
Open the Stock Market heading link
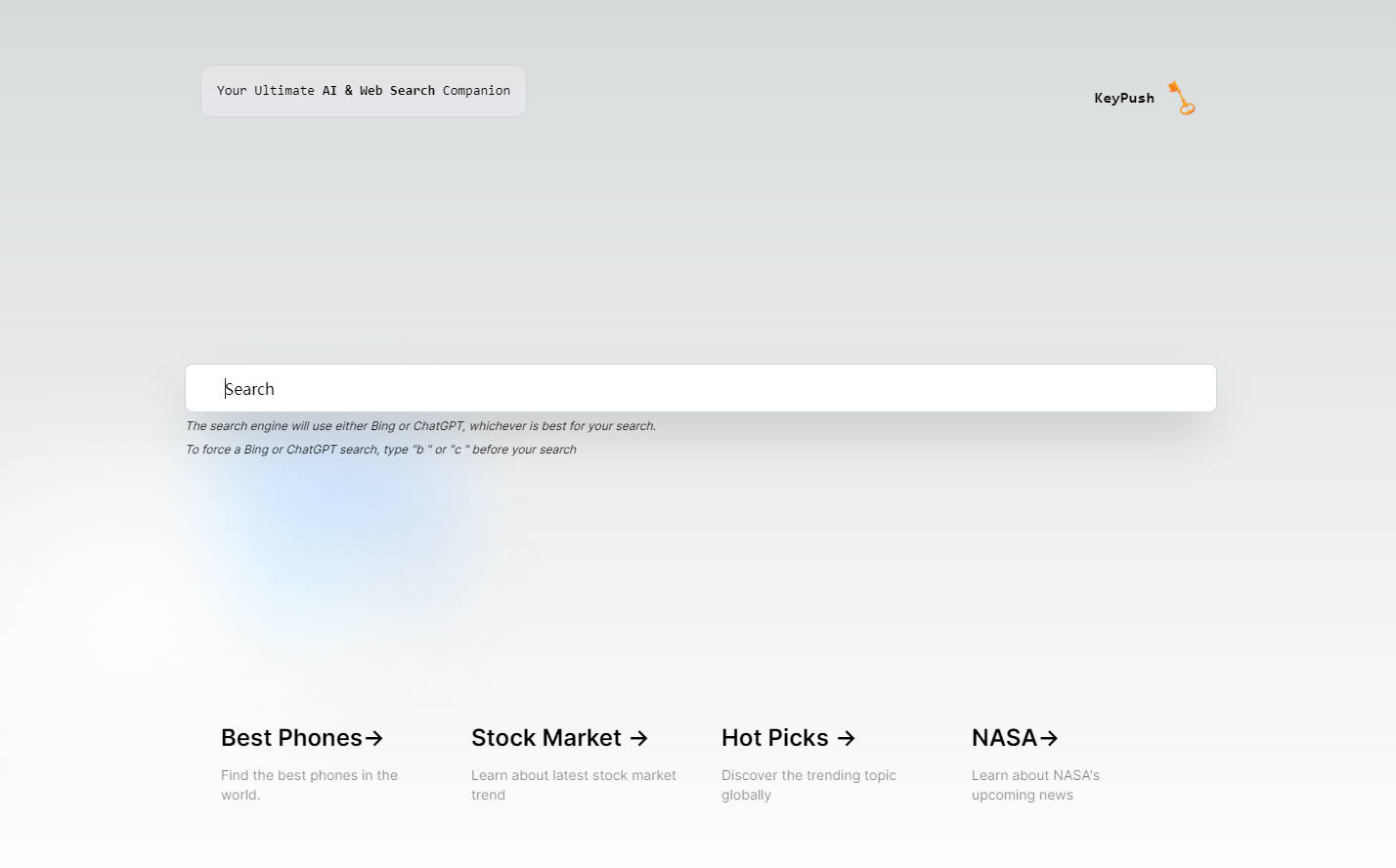click(x=545, y=738)
